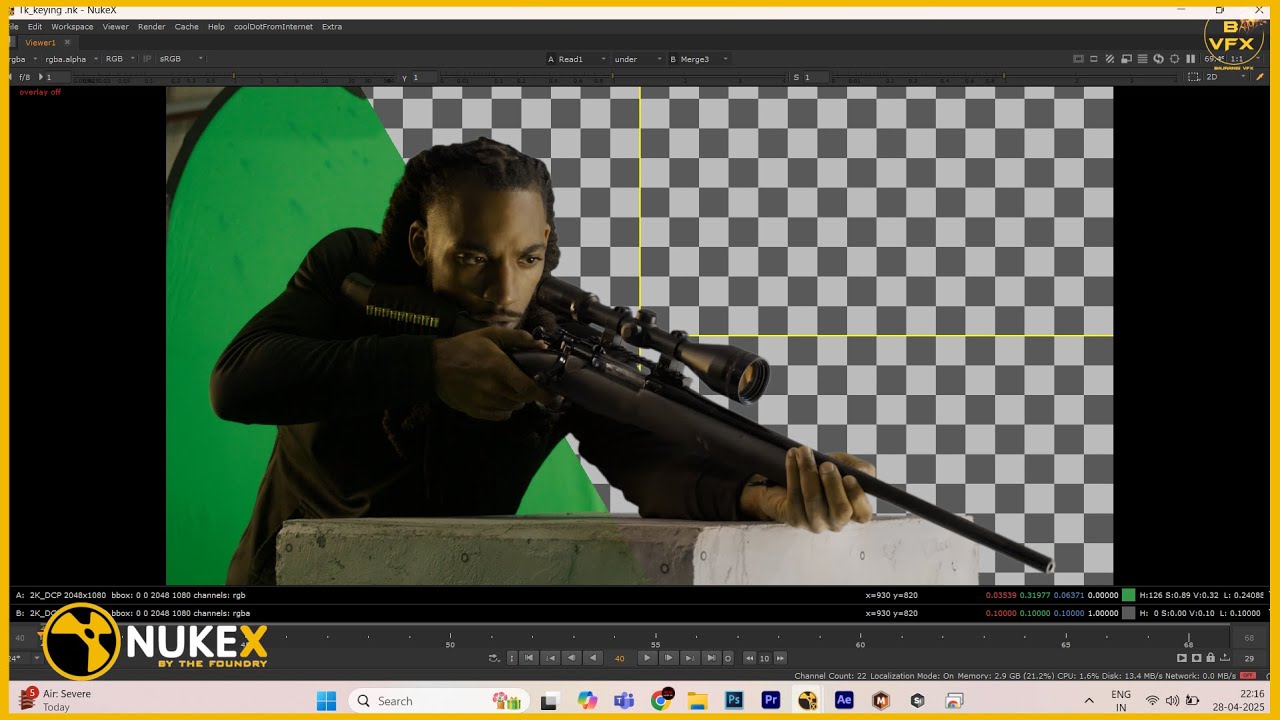The height and width of the screenshot is (720, 1280).
Task: Skip forward by increment button
Action: tap(780, 658)
